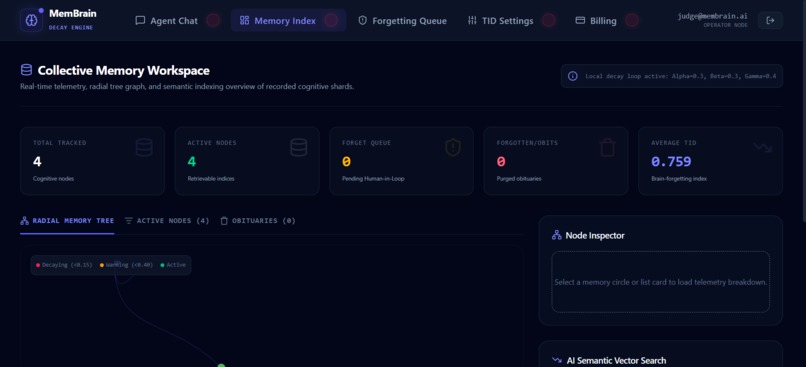This screenshot has height=367, width=806.
Task: Click the Active legend item
Action: (x=173, y=265)
